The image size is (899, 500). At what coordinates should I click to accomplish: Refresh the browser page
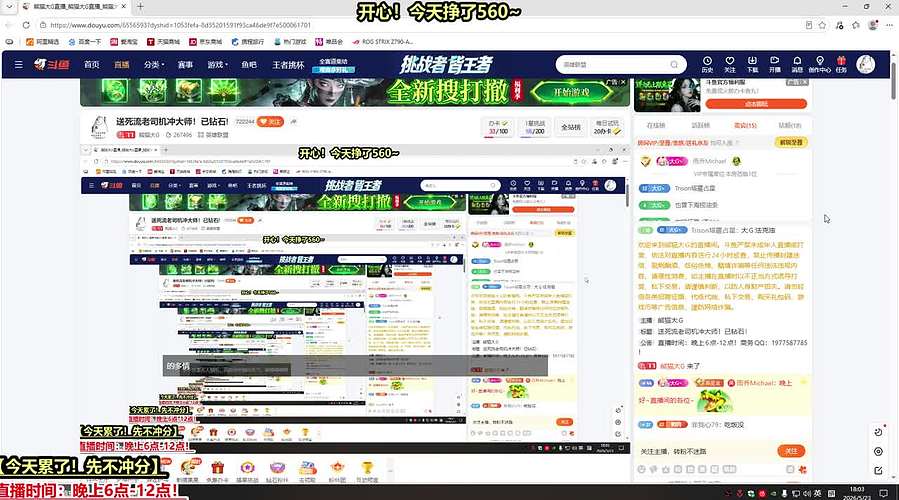pyautogui.click(x=26, y=25)
